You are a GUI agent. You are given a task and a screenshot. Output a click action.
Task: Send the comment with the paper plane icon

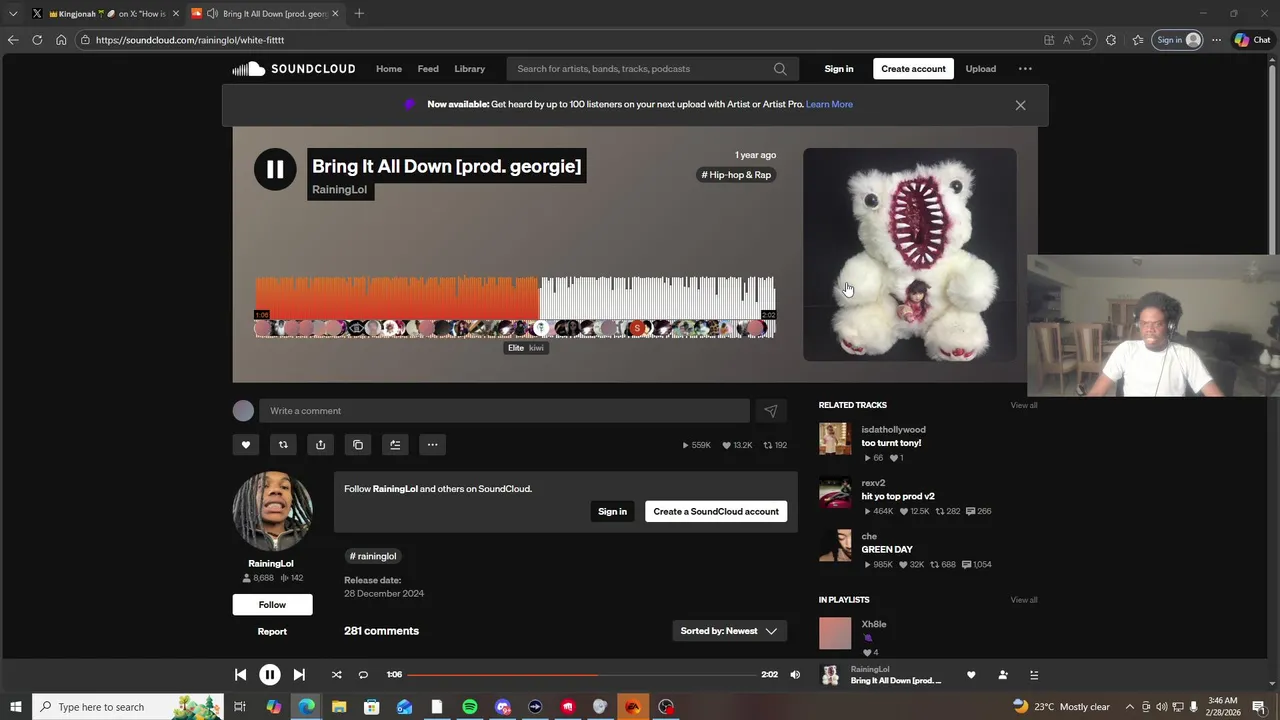coord(771,411)
